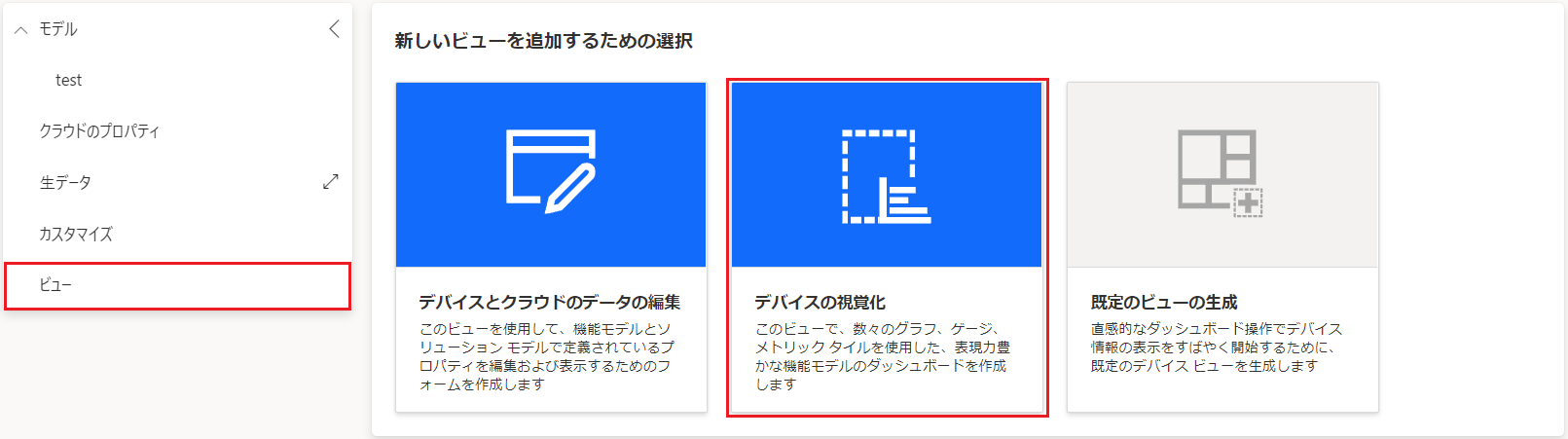1568x439 pixels.
Task: Open 生データ menu item
Action: click(x=65, y=182)
